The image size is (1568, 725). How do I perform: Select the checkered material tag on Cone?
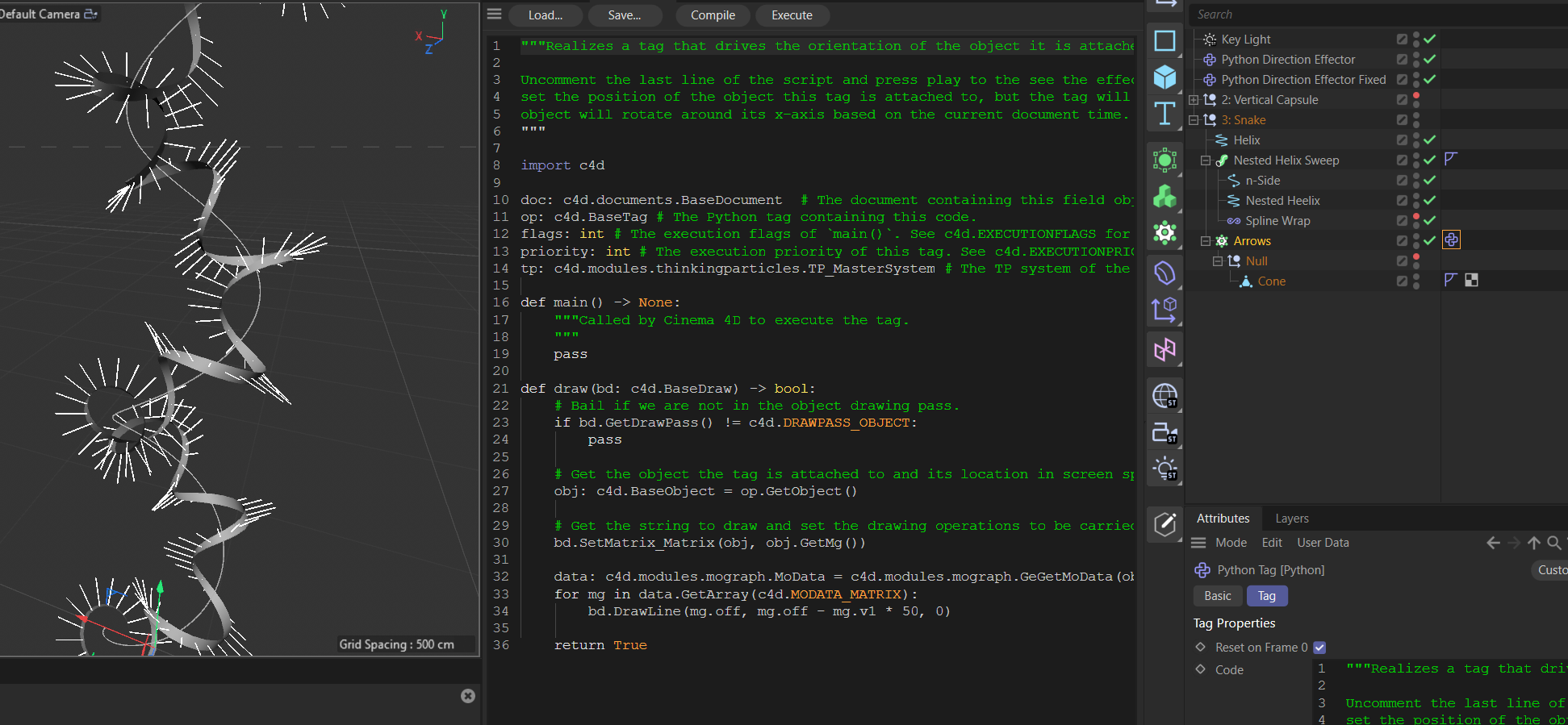1471,280
